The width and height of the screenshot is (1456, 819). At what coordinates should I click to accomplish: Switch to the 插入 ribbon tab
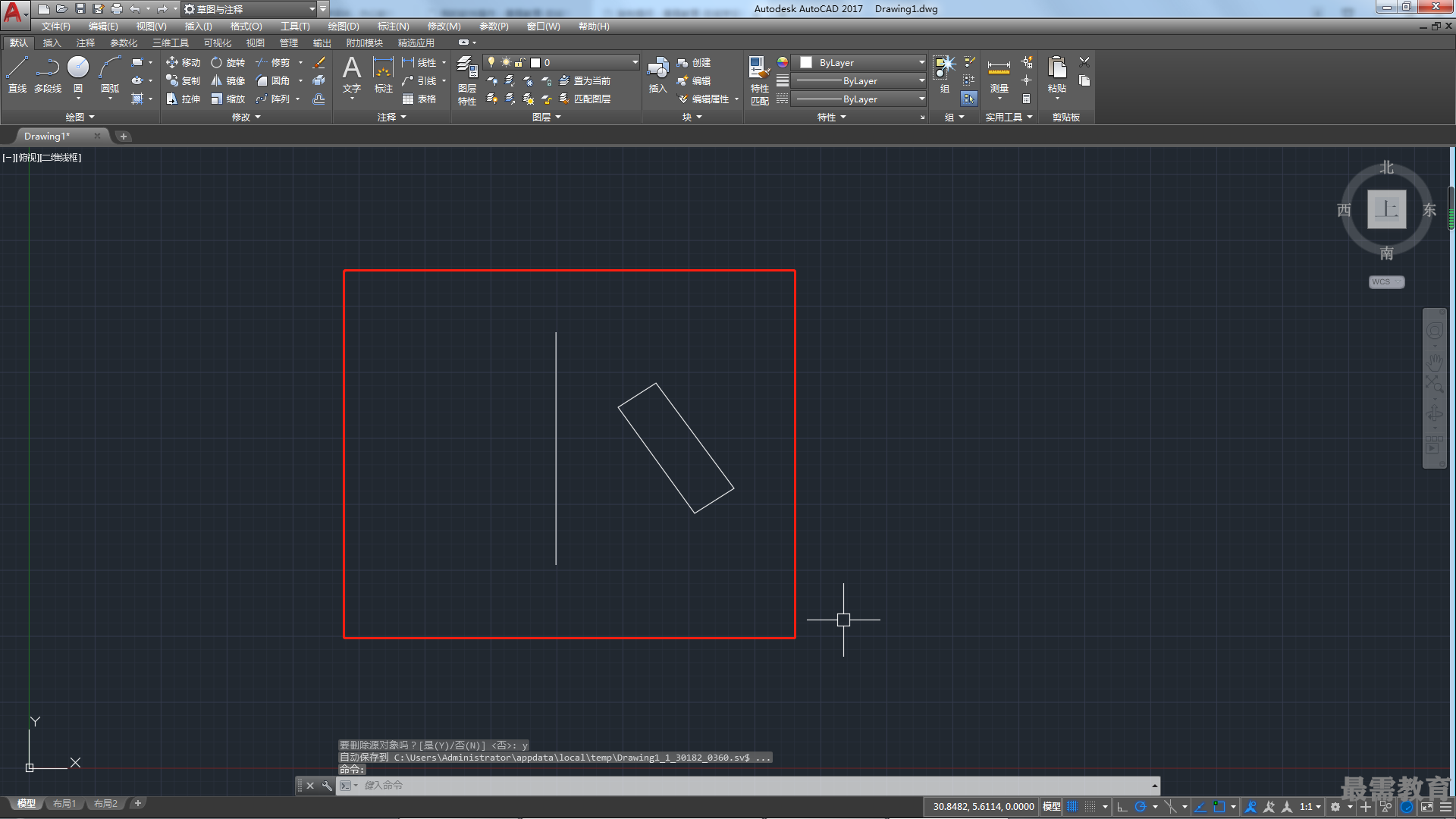point(52,43)
